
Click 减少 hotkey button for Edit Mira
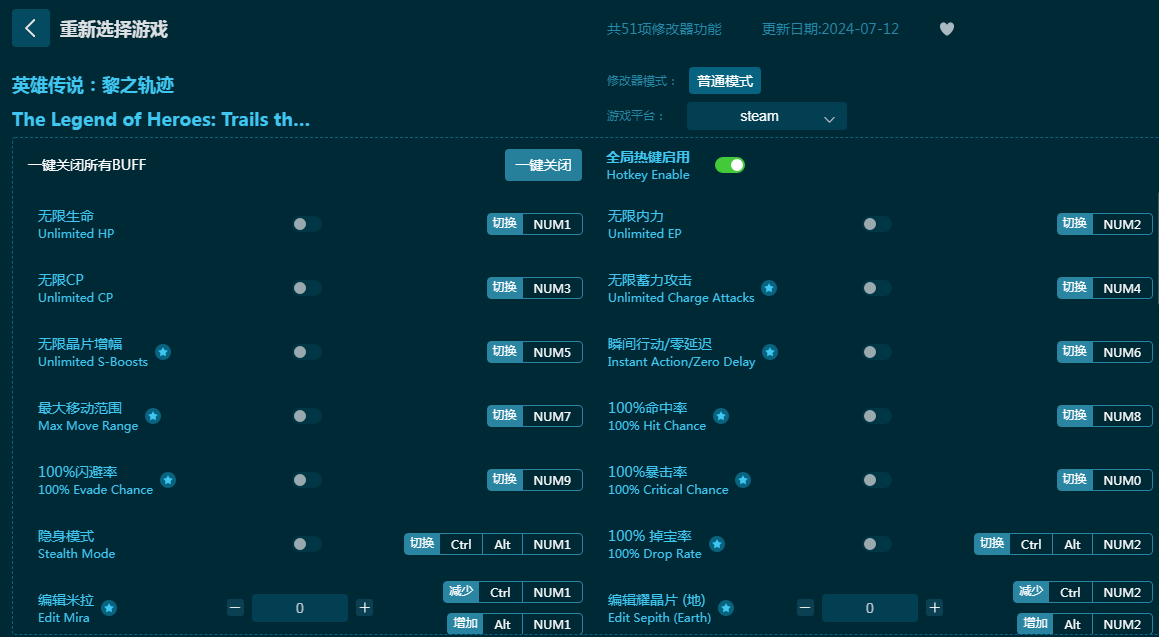pyautogui.click(x=461, y=592)
